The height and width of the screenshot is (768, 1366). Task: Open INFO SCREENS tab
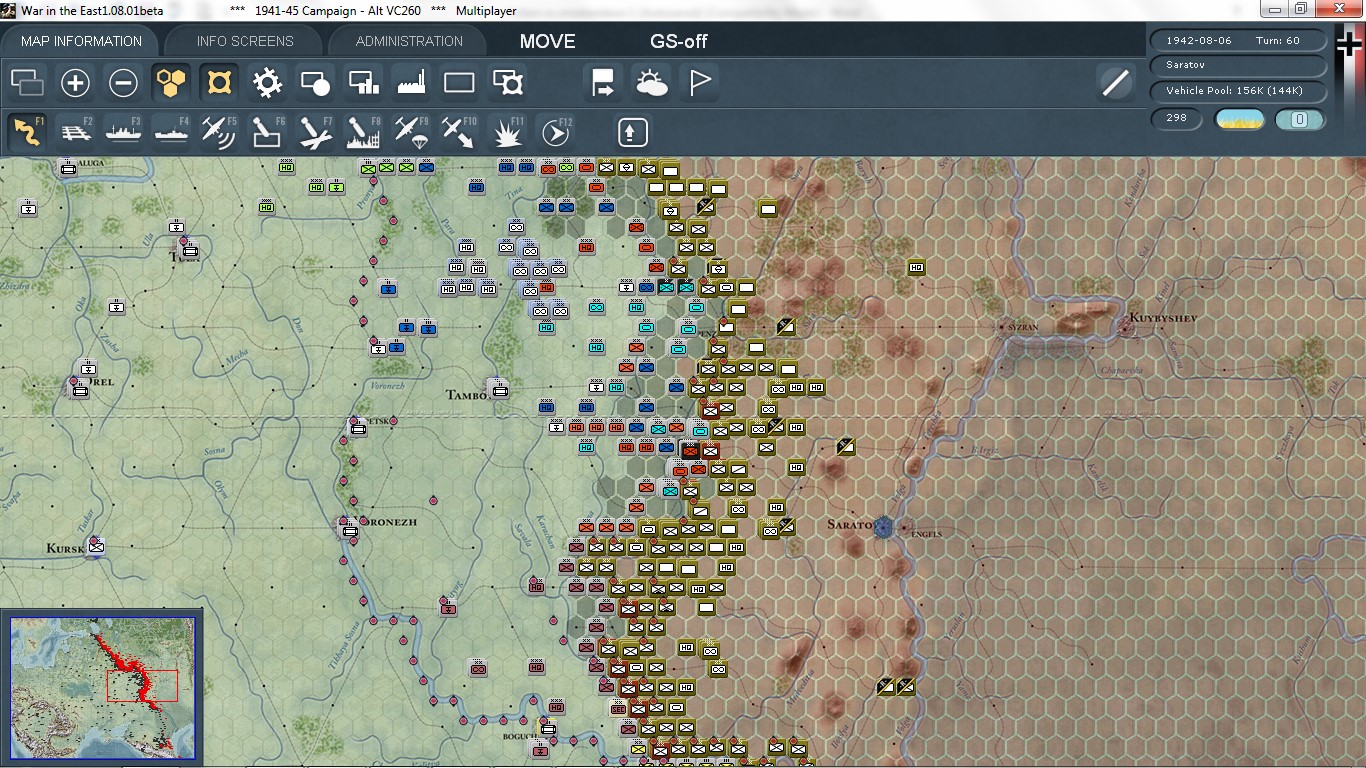click(245, 41)
